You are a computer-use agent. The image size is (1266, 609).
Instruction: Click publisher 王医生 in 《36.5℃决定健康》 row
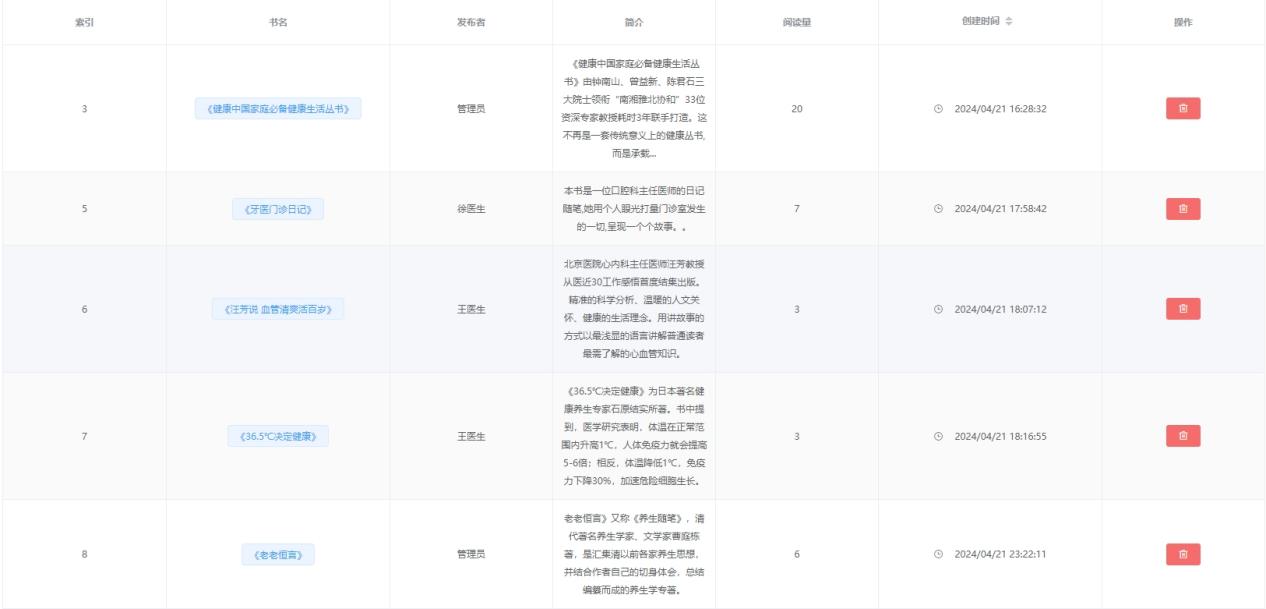(471, 436)
